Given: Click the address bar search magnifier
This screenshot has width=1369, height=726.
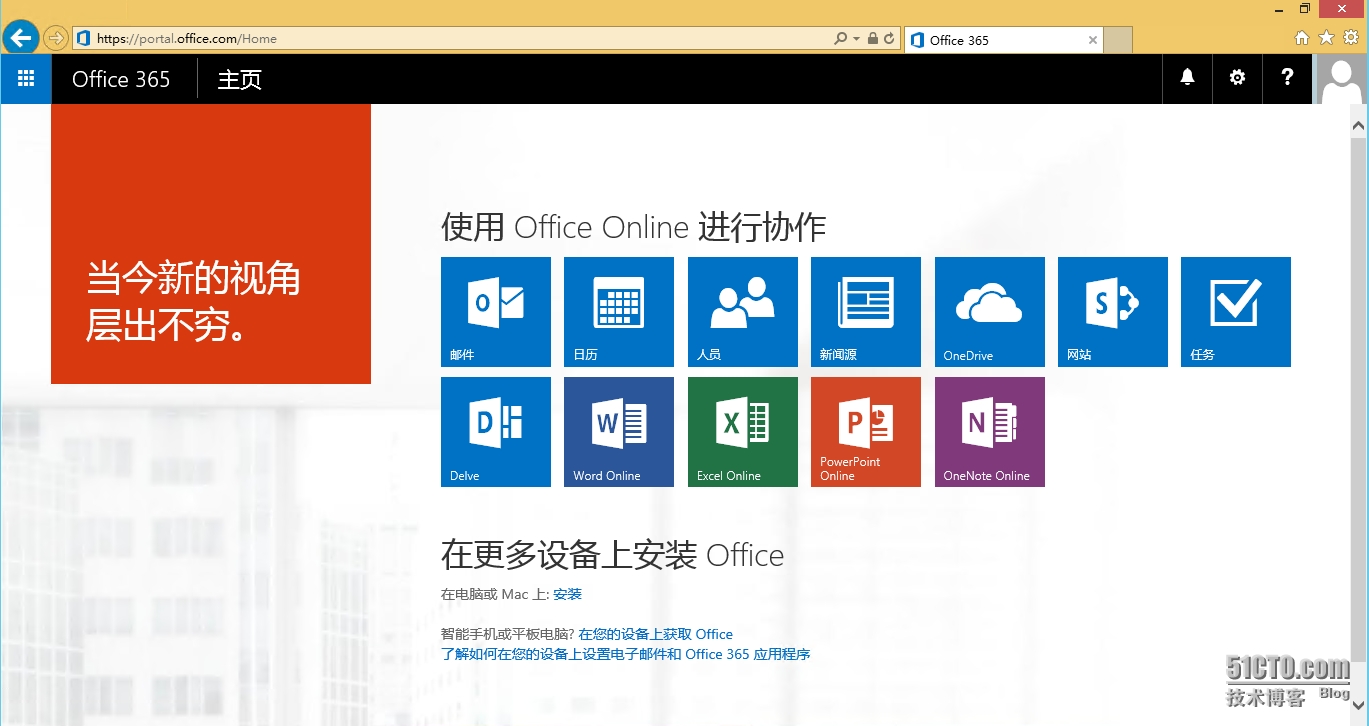Looking at the screenshot, I should click(841, 39).
